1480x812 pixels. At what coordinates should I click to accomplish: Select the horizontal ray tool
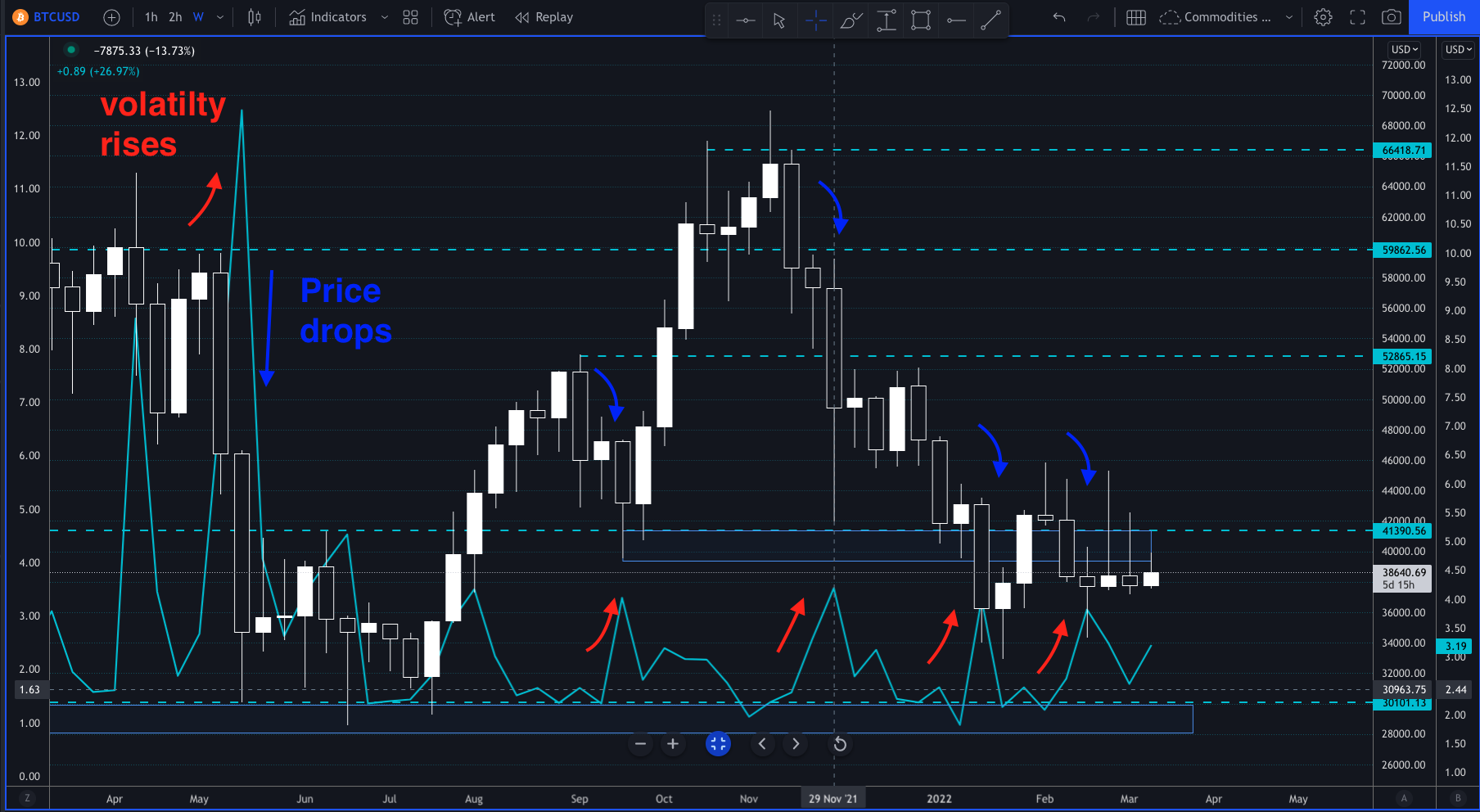(x=956, y=20)
